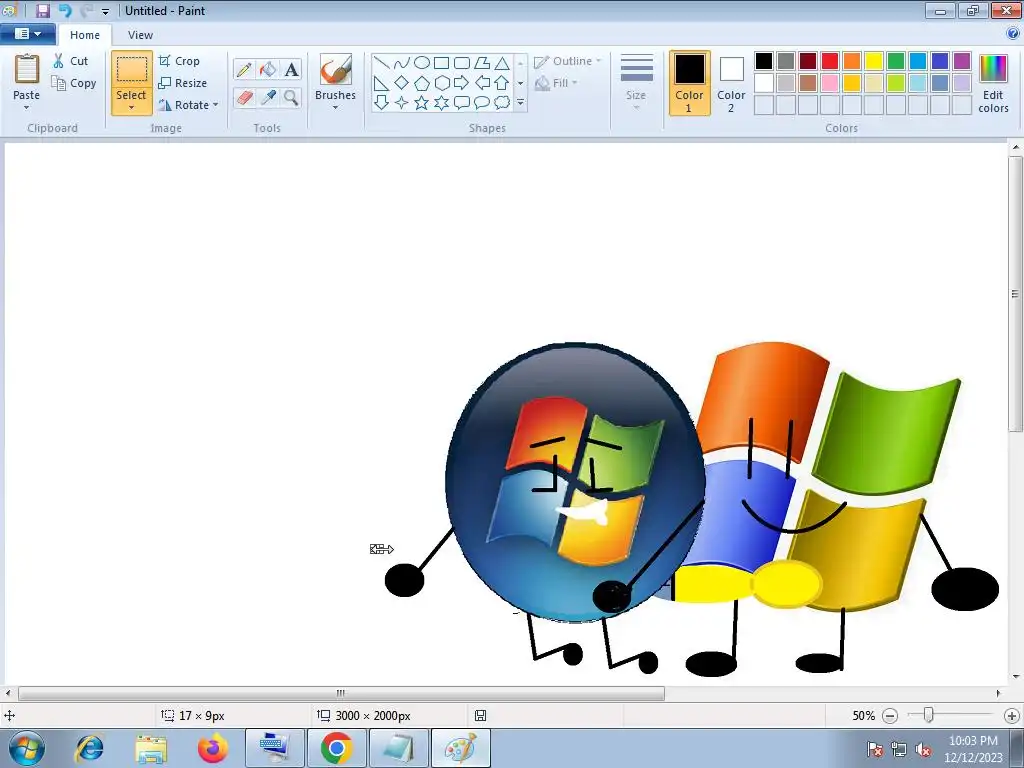
Task: Pick the purple color swatch
Action: coord(961,61)
